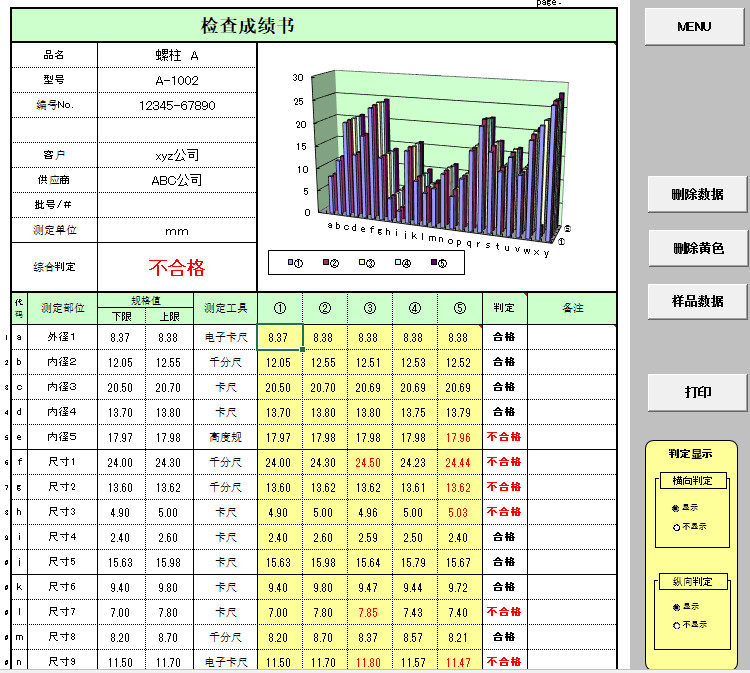Click legend swatch for series ①
The width and height of the screenshot is (750, 673).
(x=290, y=262)
